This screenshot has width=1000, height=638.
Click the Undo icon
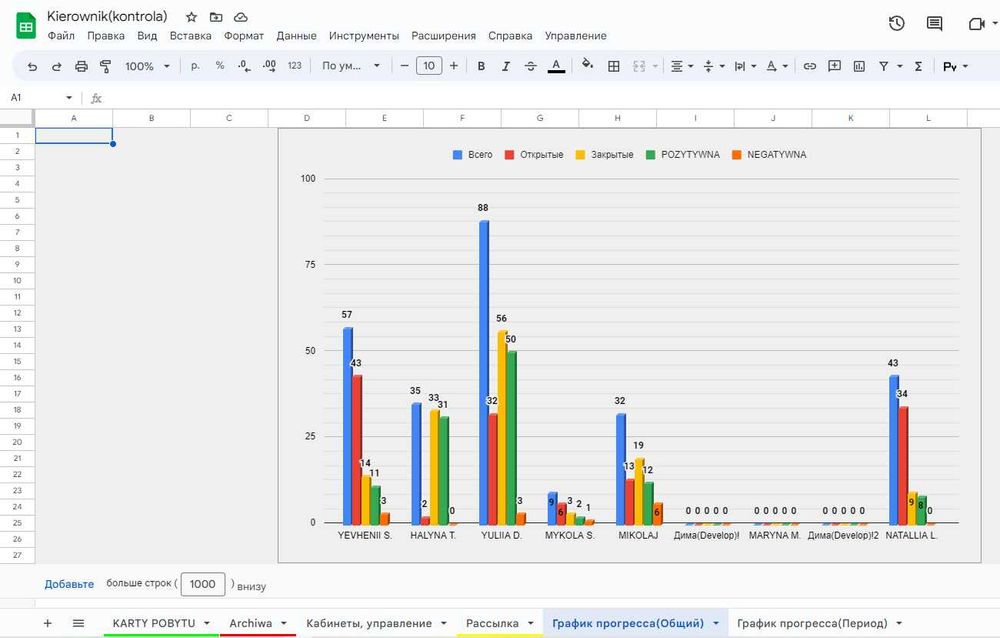pyautogui.click(x=32, y=66)
